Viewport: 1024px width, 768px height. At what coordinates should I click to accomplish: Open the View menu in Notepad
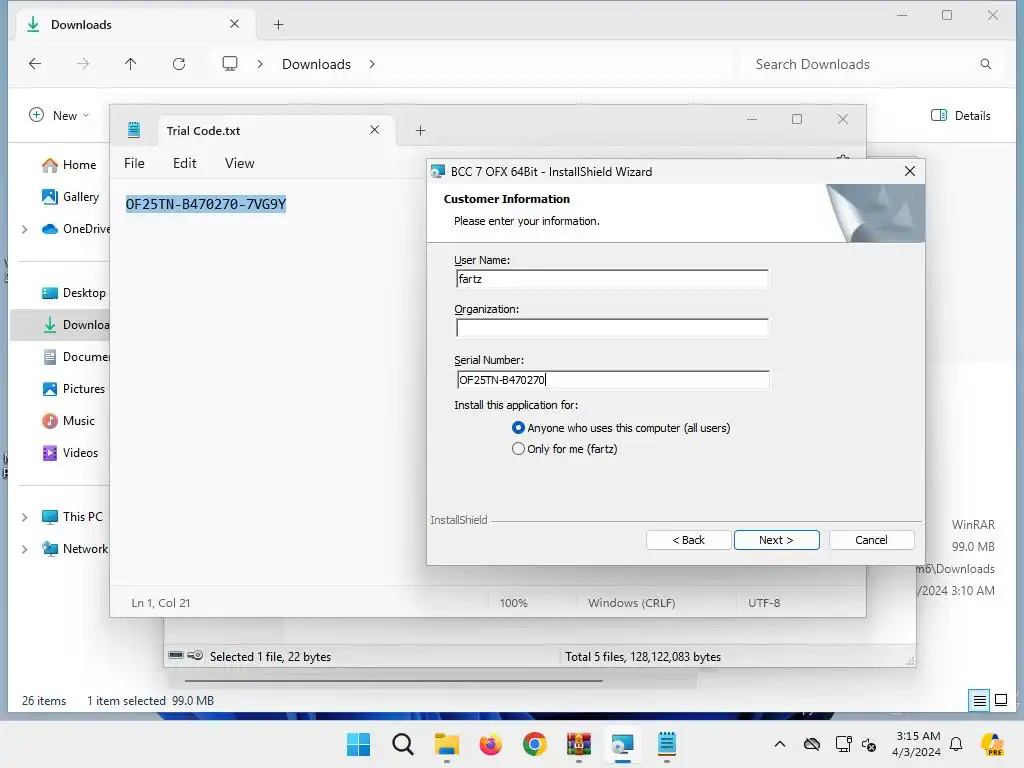[x=240, y=163]
